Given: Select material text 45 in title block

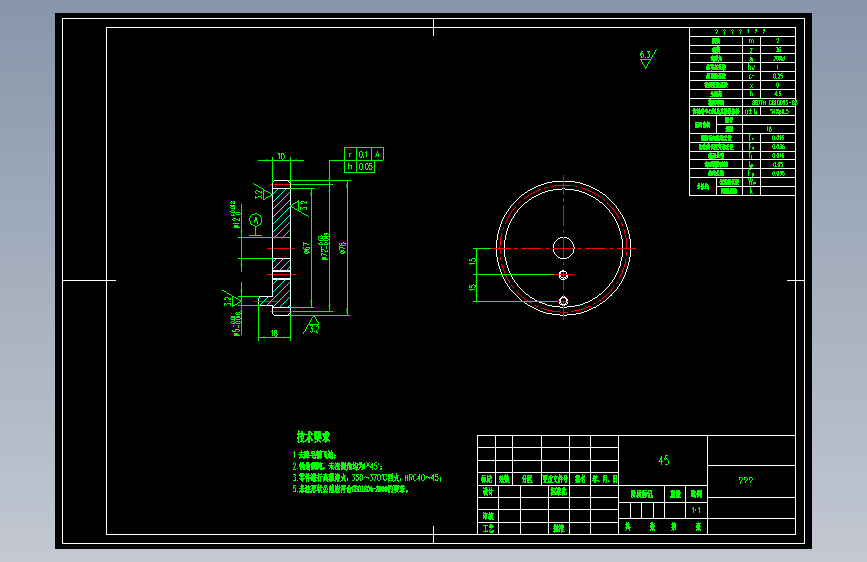Looking at the screenshot, I should (664, 460).
